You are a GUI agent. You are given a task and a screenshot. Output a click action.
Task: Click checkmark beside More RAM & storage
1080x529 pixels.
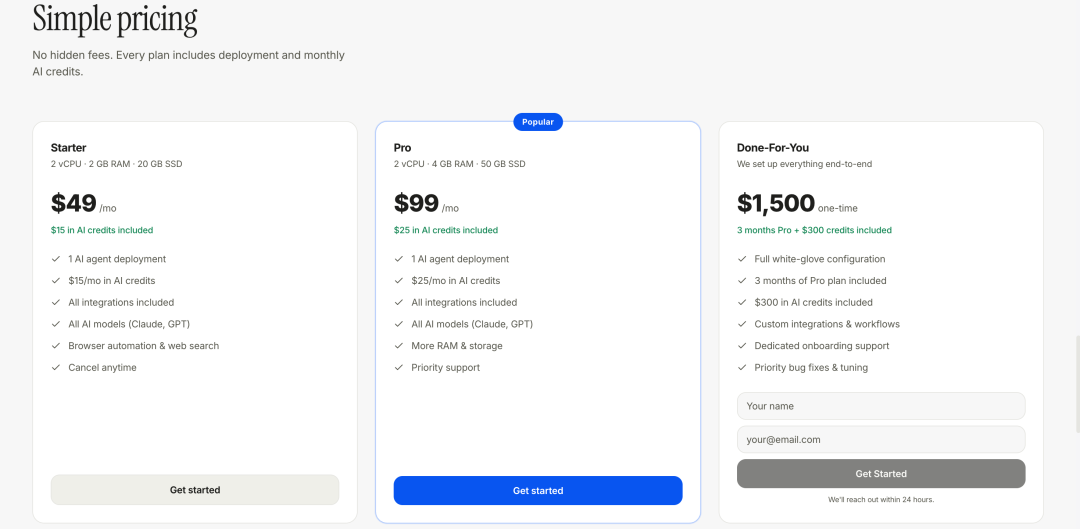point(399,346)
